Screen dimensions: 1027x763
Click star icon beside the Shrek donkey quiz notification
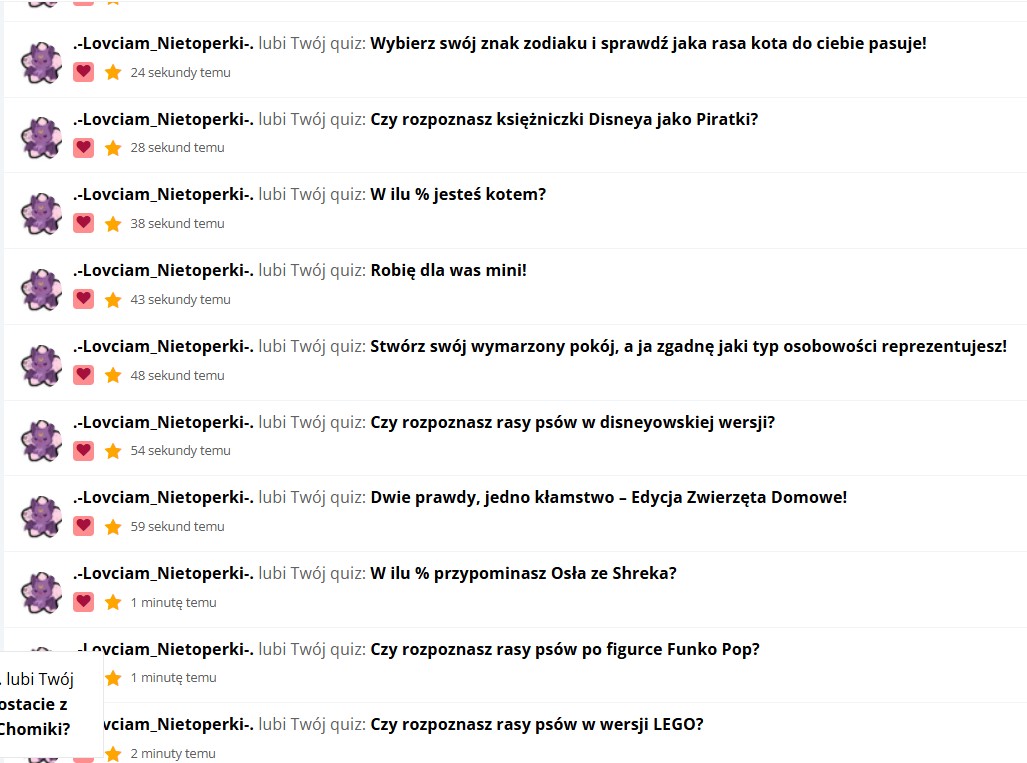click(x=113, y=602)
